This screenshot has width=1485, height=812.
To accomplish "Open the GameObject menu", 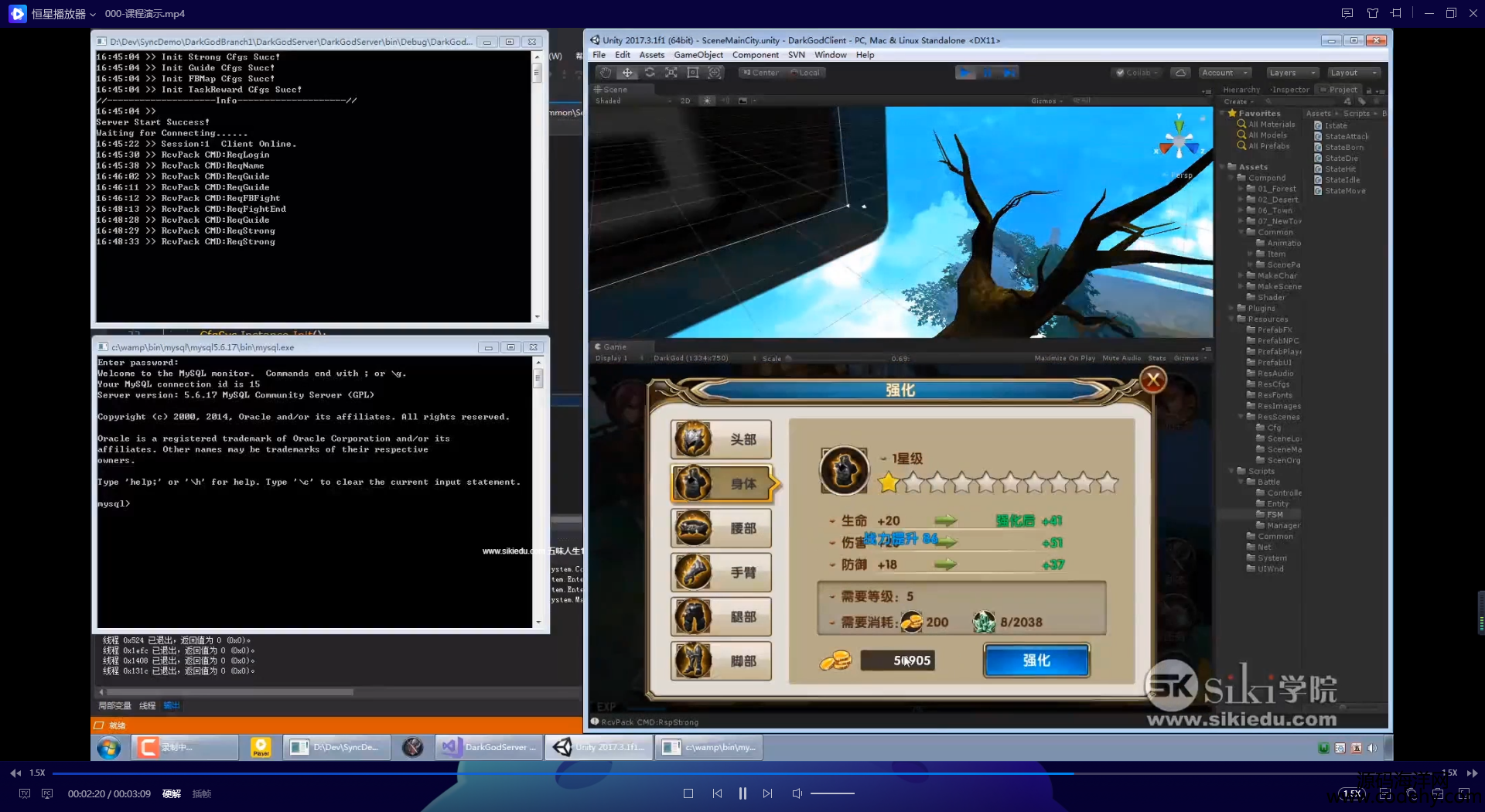I will coord(698,55).
